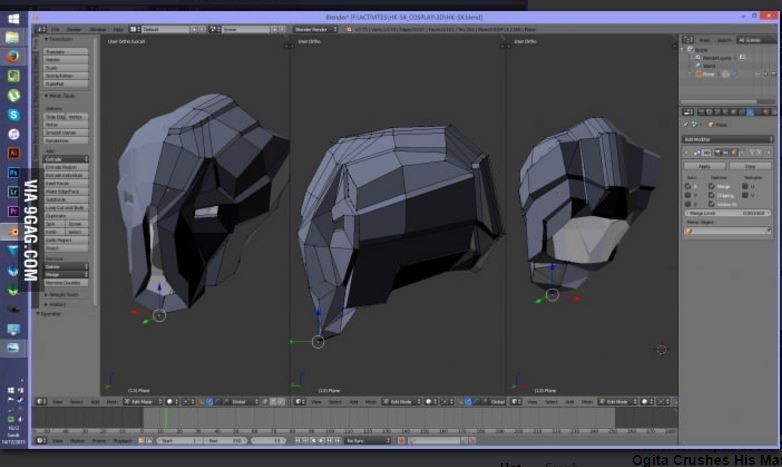Toggle the Merge option checkbox

[711, 186]
